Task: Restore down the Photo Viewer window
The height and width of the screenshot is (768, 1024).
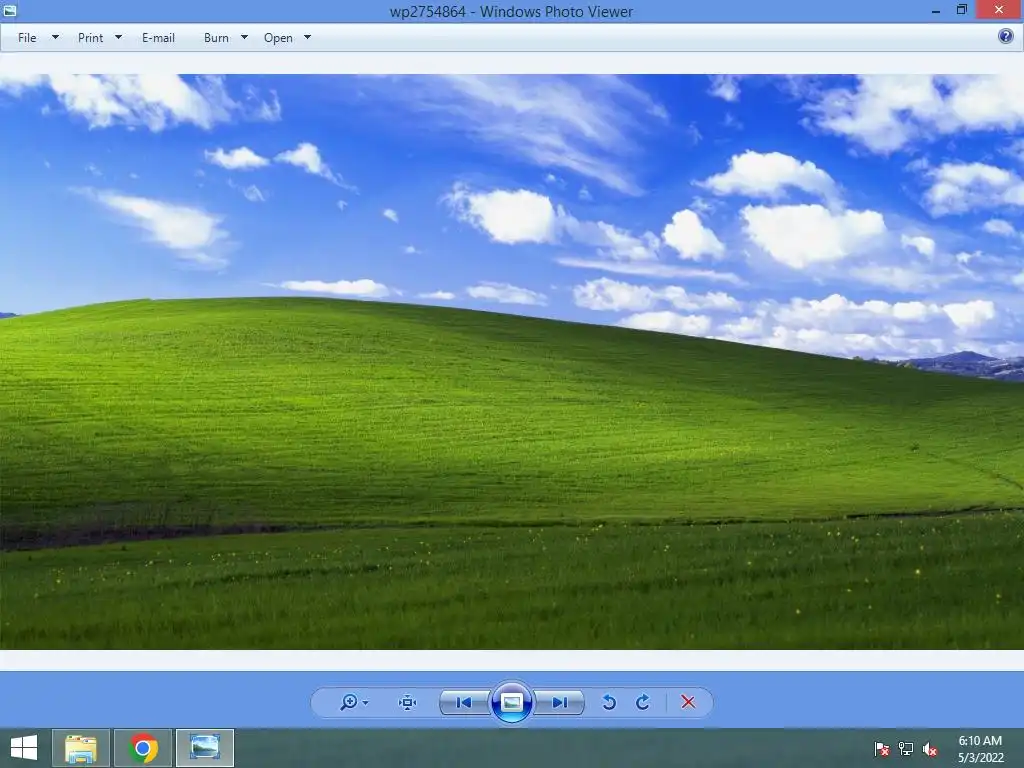Action: point(961,10)
